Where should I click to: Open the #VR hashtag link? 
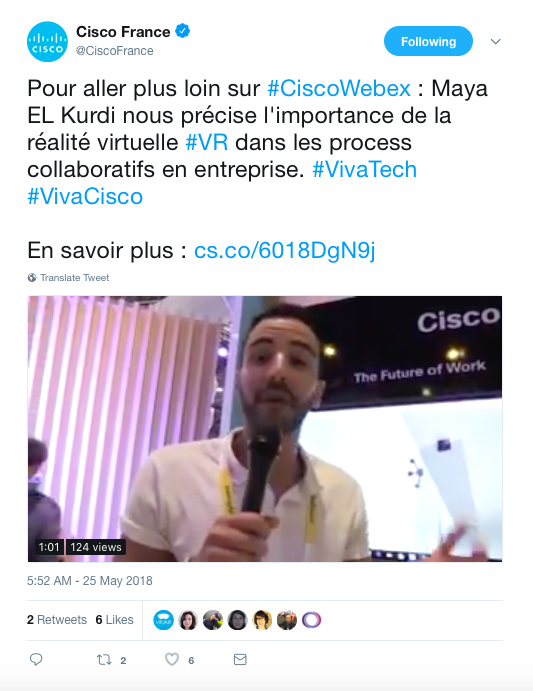(x=207, y=143)
